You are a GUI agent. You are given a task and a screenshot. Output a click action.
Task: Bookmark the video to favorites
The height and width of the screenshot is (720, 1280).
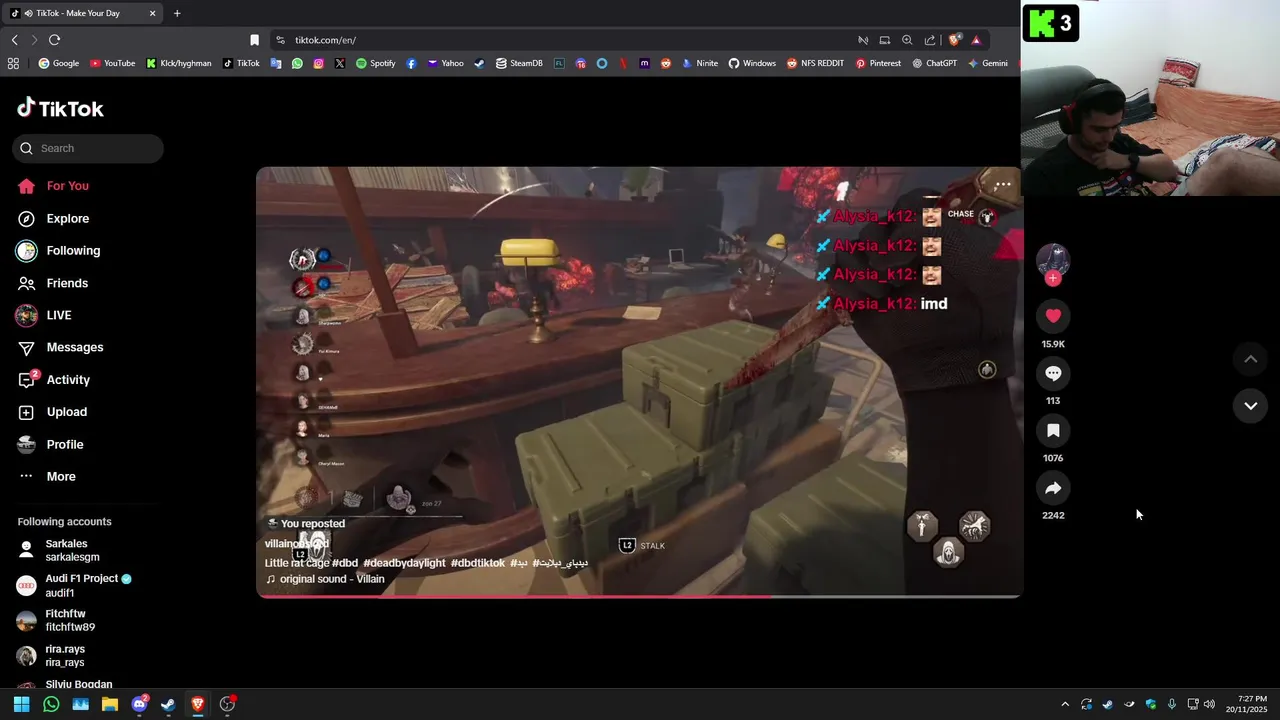click(1053, 431)
